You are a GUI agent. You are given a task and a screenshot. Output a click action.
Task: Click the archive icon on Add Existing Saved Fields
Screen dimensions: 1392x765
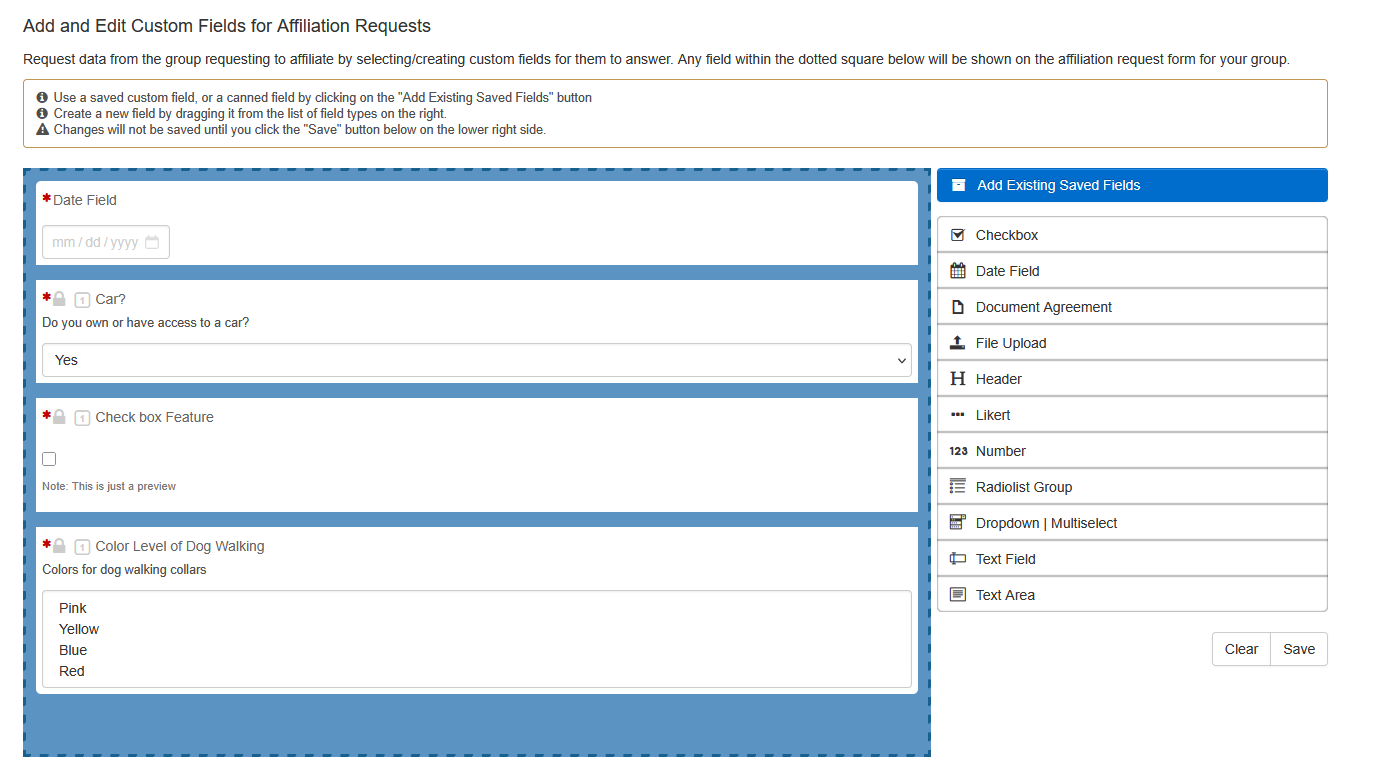(x=959, y=185)
